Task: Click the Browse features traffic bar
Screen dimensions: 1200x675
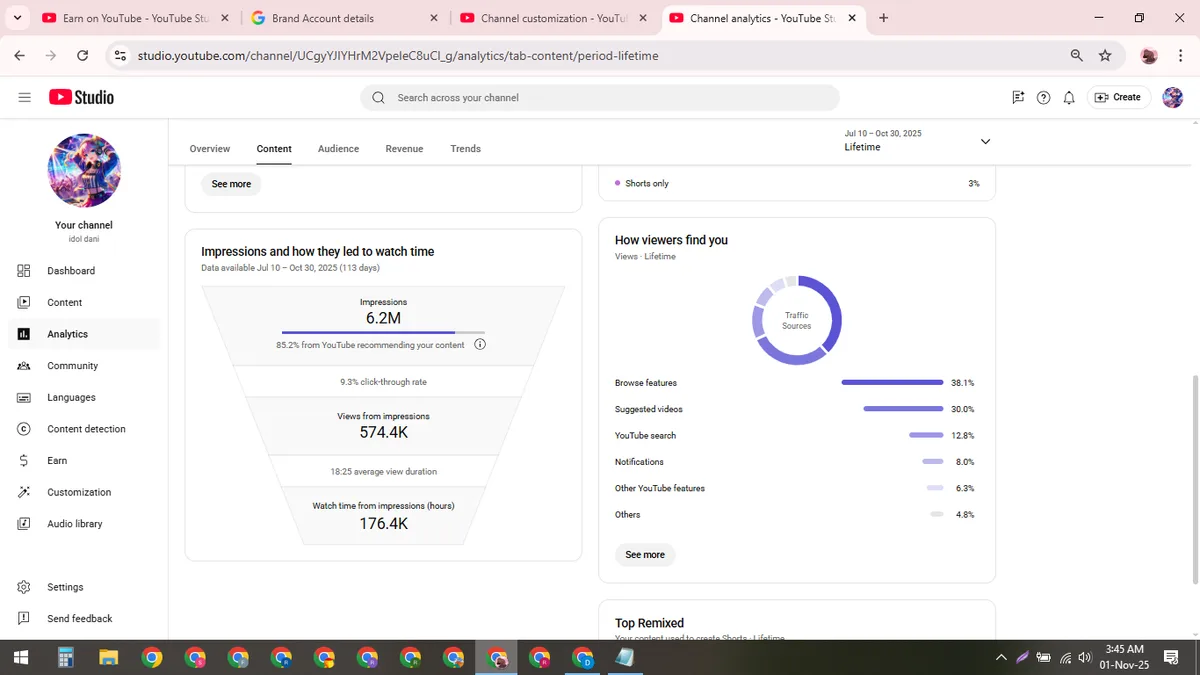Action: click(892, 383)
